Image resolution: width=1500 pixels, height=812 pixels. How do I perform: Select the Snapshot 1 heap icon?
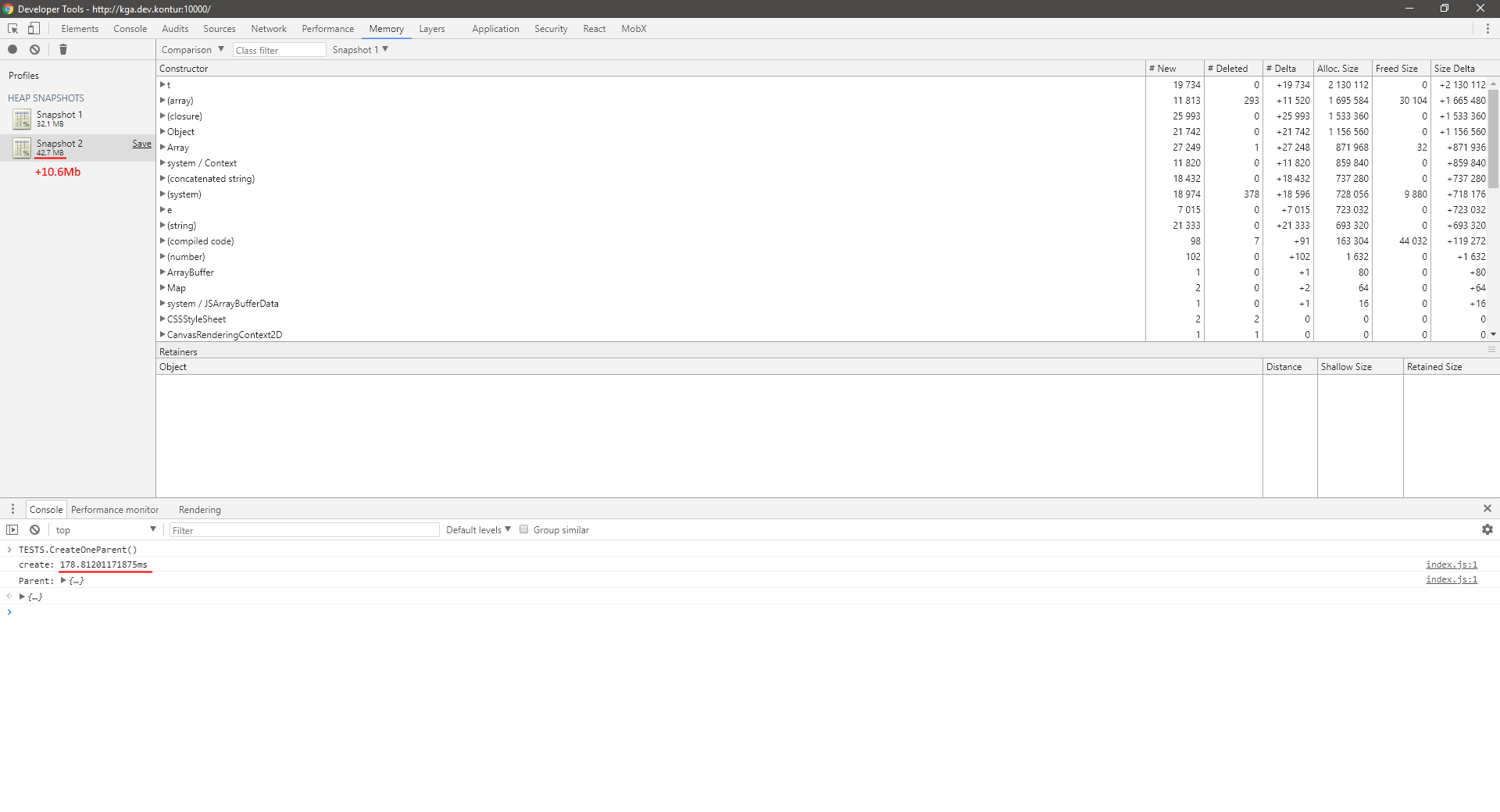click(x=22, y=119)
